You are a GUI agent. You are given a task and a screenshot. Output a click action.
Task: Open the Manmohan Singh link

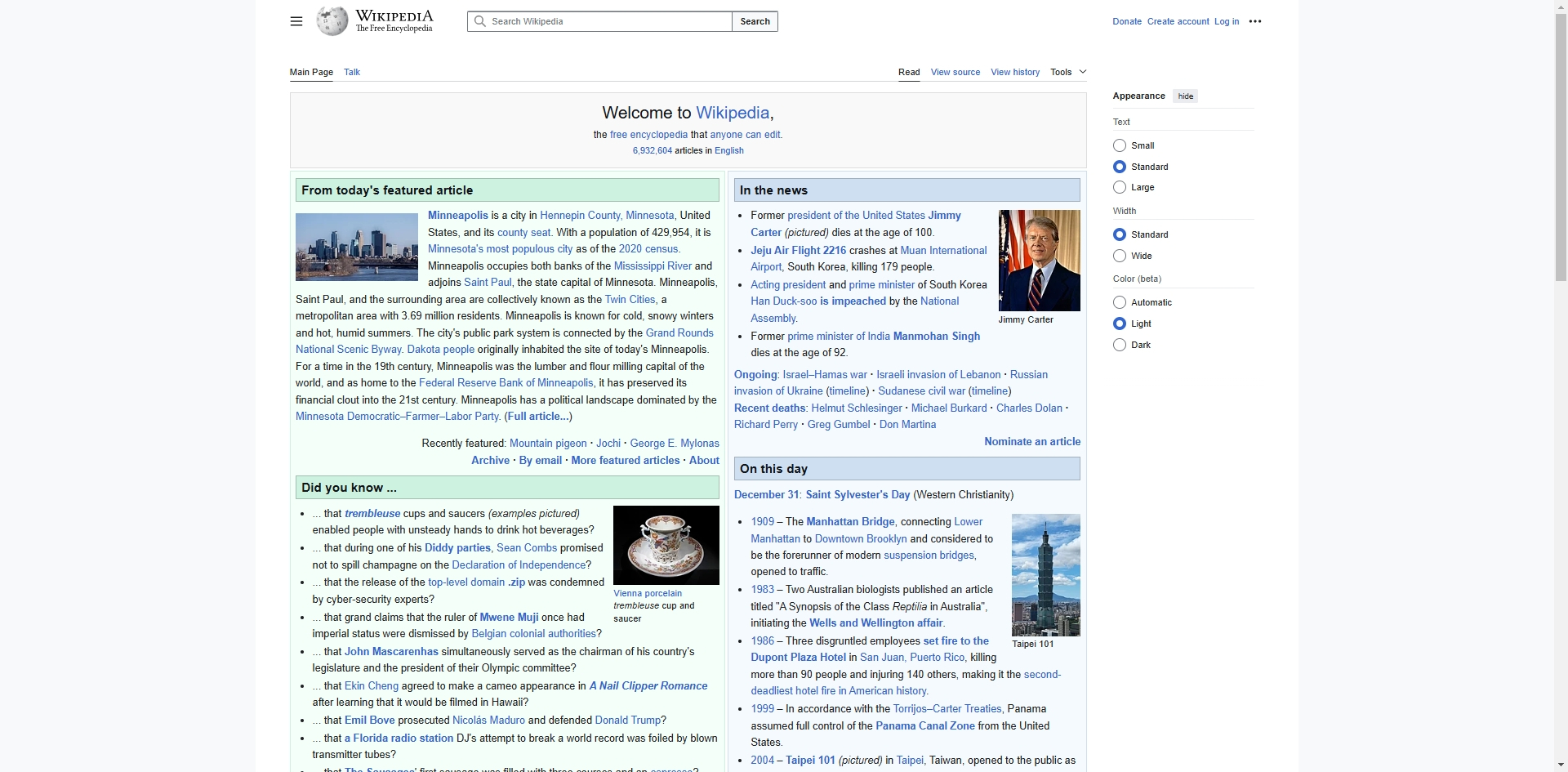(x=936, y=337)
